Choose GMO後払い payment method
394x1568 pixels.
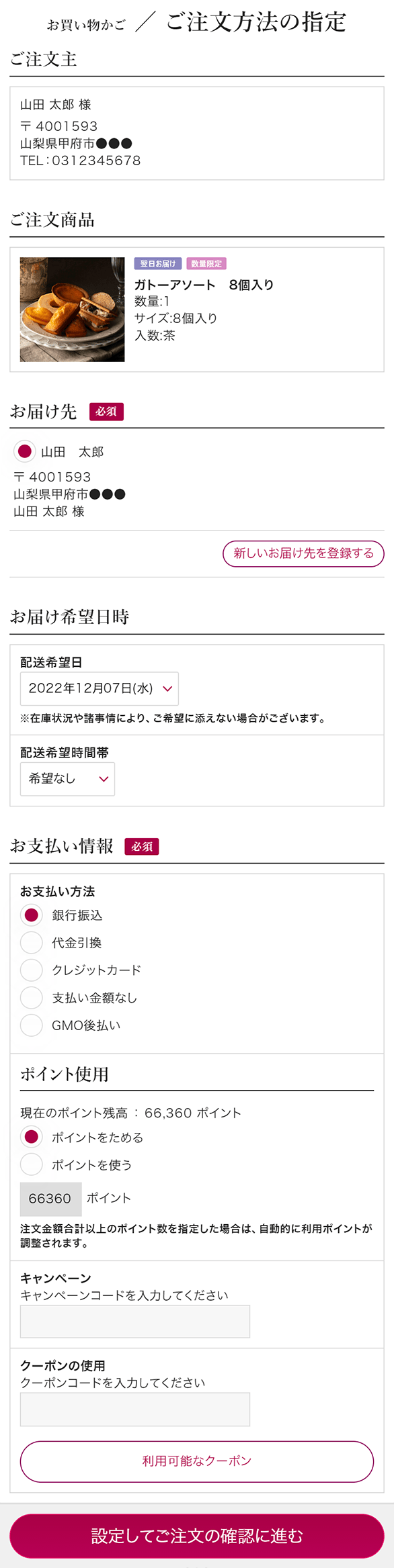31,1025
